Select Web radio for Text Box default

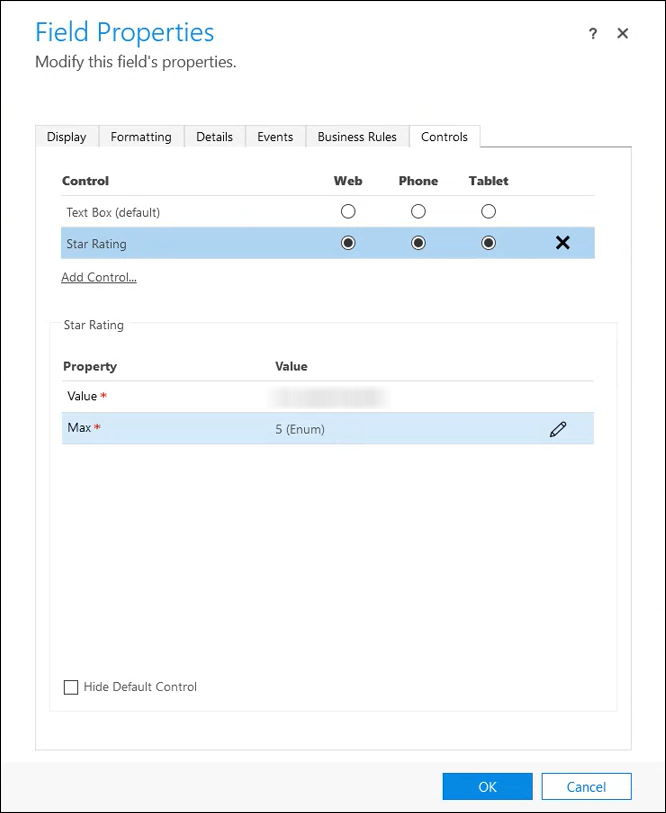click(348, 212)
